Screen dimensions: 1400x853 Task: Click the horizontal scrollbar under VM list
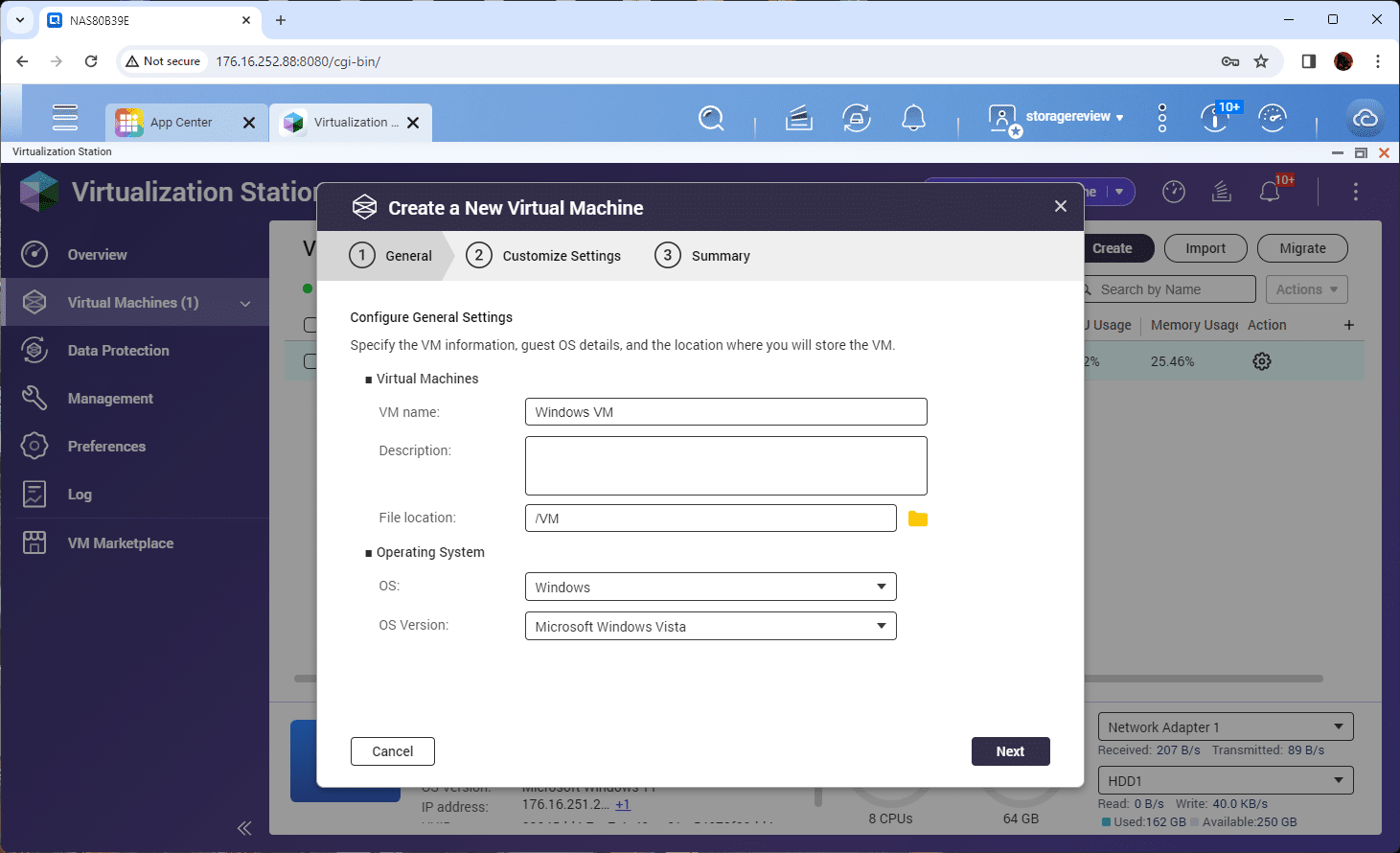pos(810,679)
